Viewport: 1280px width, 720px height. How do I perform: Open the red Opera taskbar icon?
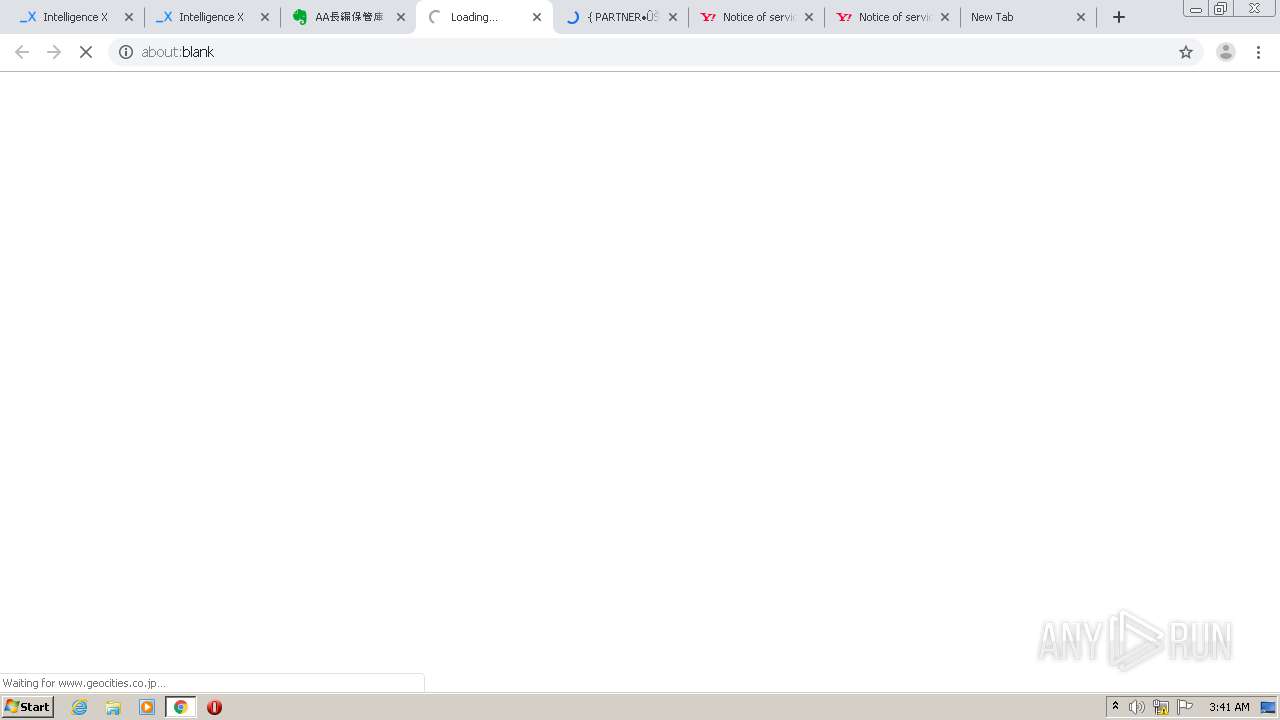[x=214, y=707]
